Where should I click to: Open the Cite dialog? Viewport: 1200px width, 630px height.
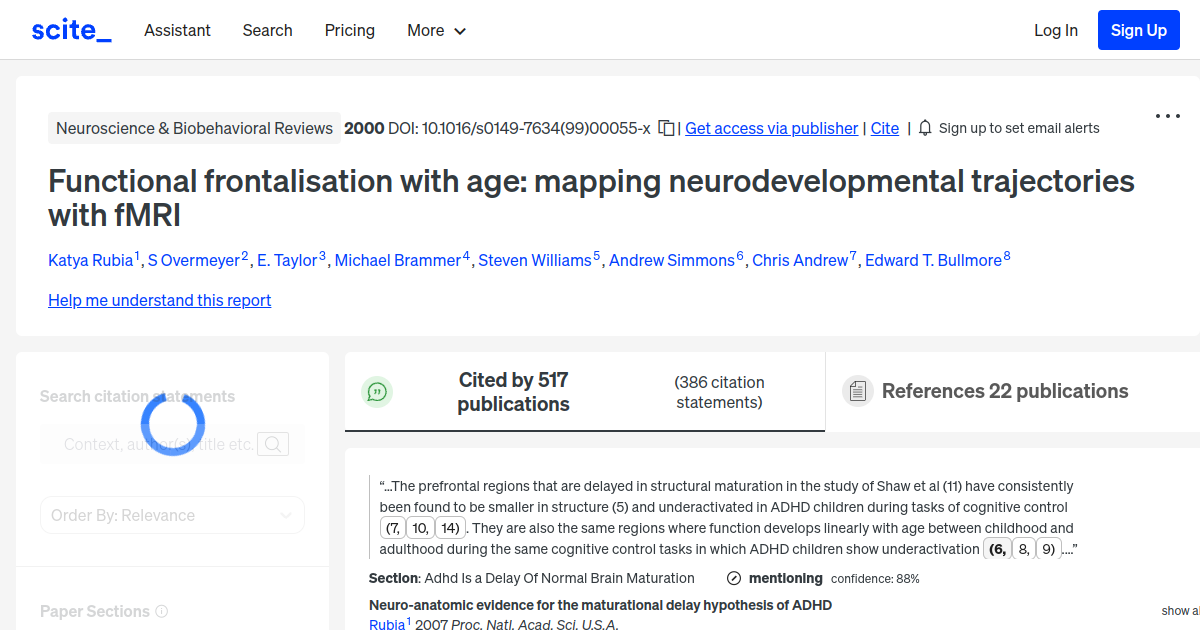click(884, 128)
